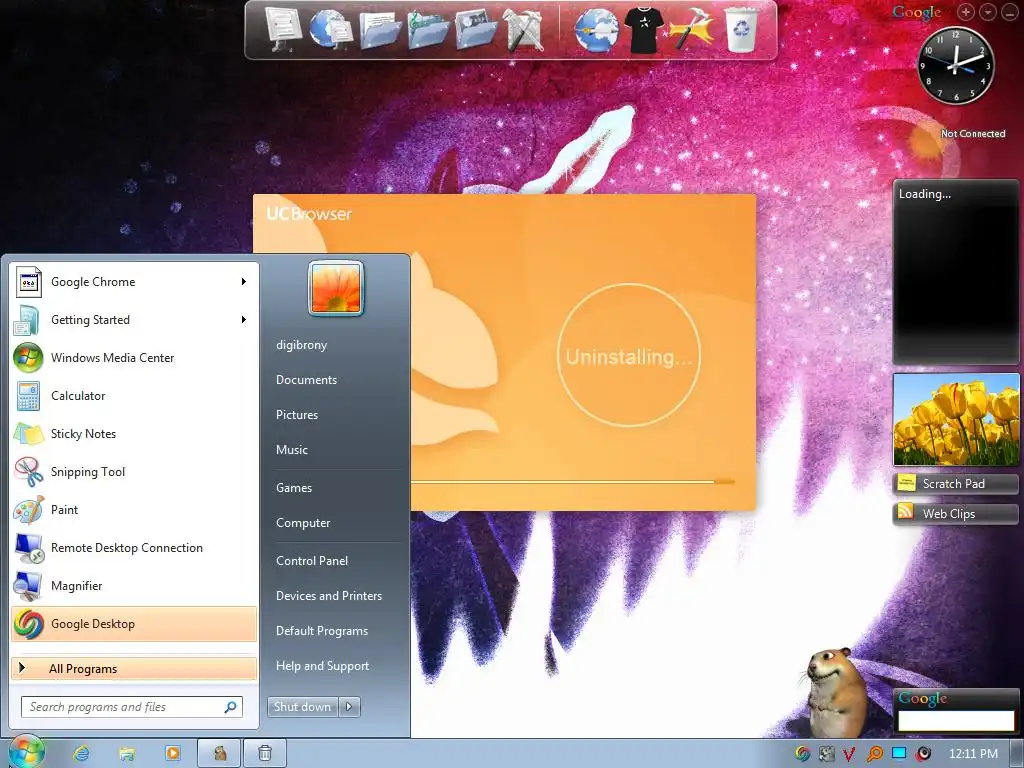Click the plus button in Google sidebar header
Viewport: 1024px width, 768px height.
[965, 12]
